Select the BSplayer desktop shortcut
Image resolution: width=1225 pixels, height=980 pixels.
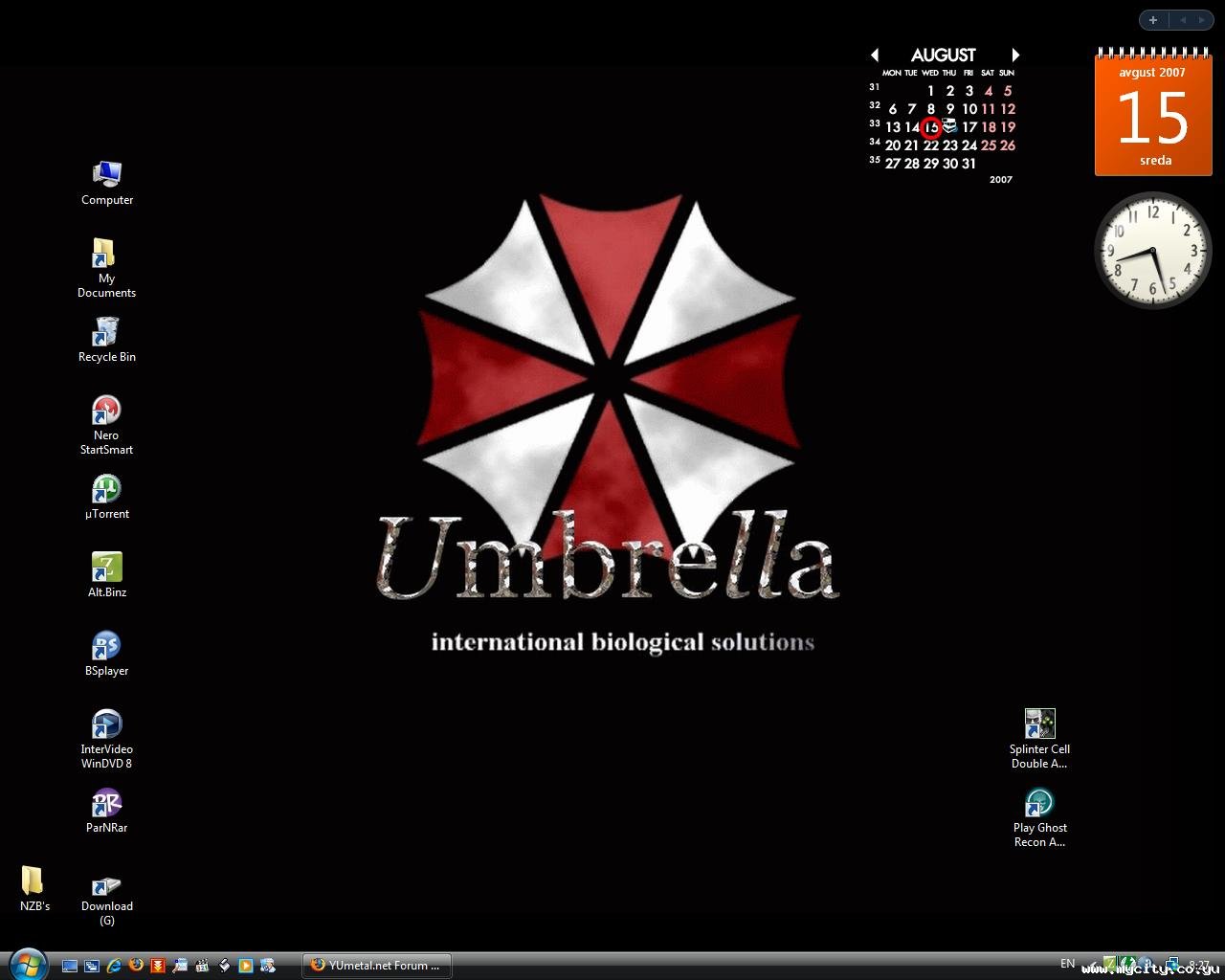tap(106, 654)
